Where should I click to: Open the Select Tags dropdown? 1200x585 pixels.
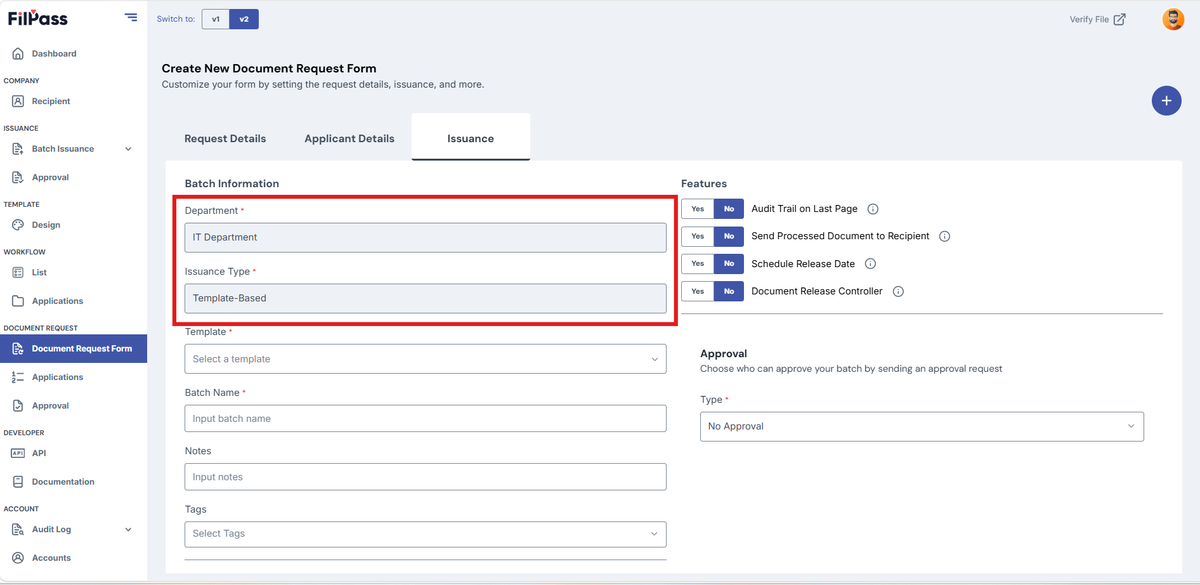[425, 534]
